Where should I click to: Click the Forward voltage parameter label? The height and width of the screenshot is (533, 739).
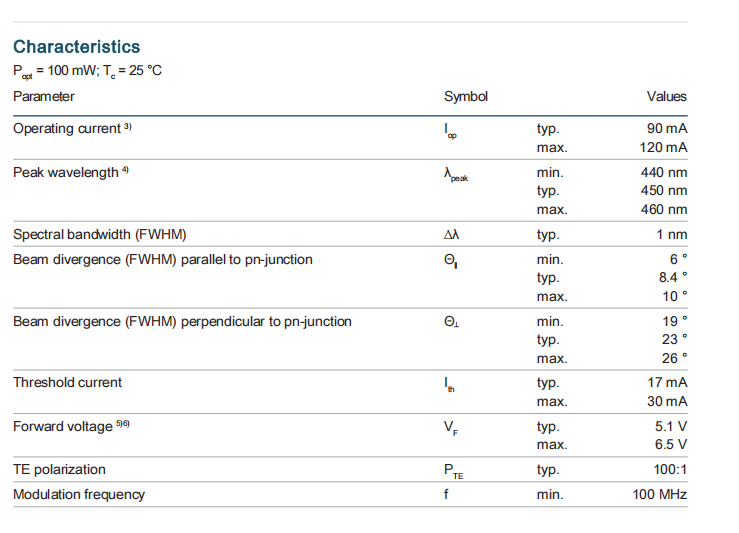(62, 427)
